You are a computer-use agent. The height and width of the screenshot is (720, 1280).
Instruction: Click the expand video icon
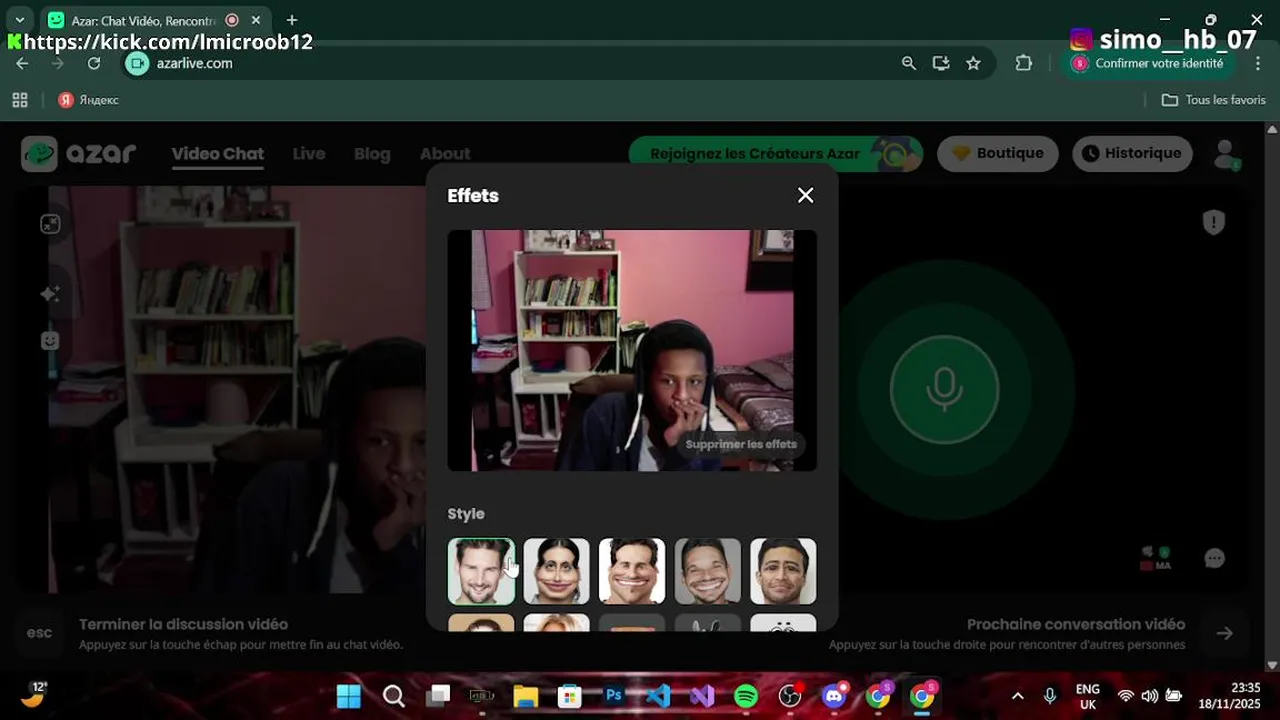(50, 224)
